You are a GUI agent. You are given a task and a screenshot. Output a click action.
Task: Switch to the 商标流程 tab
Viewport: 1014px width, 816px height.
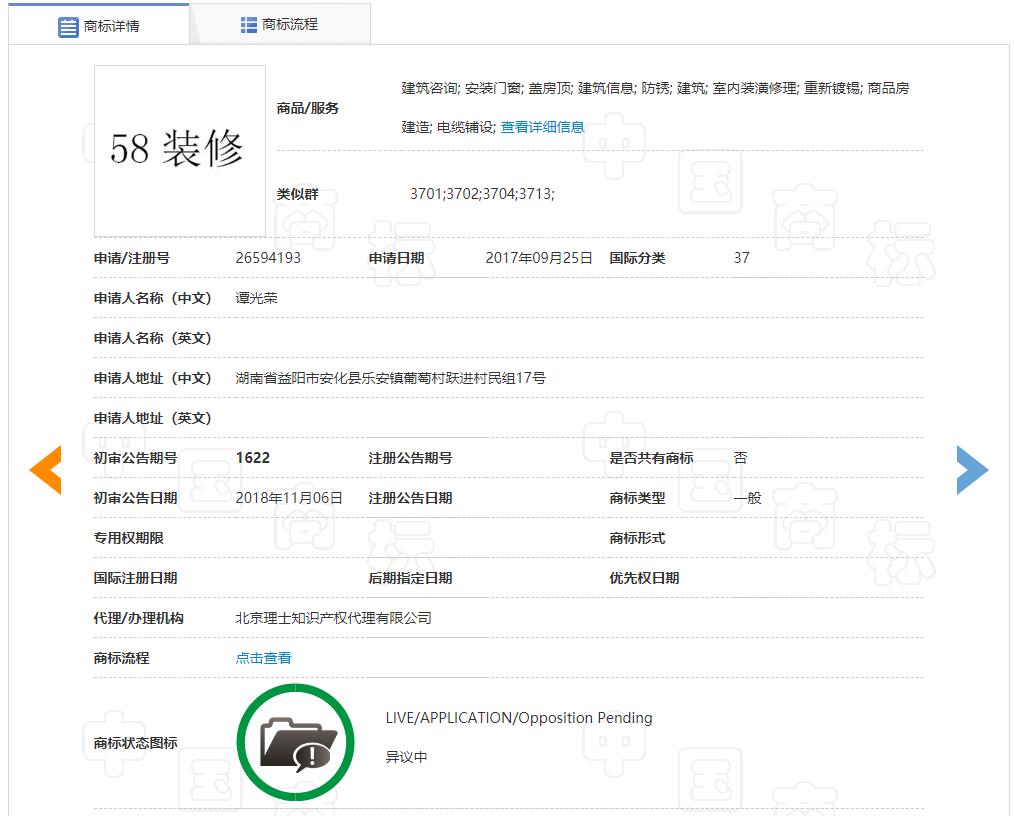coord(280,25)
